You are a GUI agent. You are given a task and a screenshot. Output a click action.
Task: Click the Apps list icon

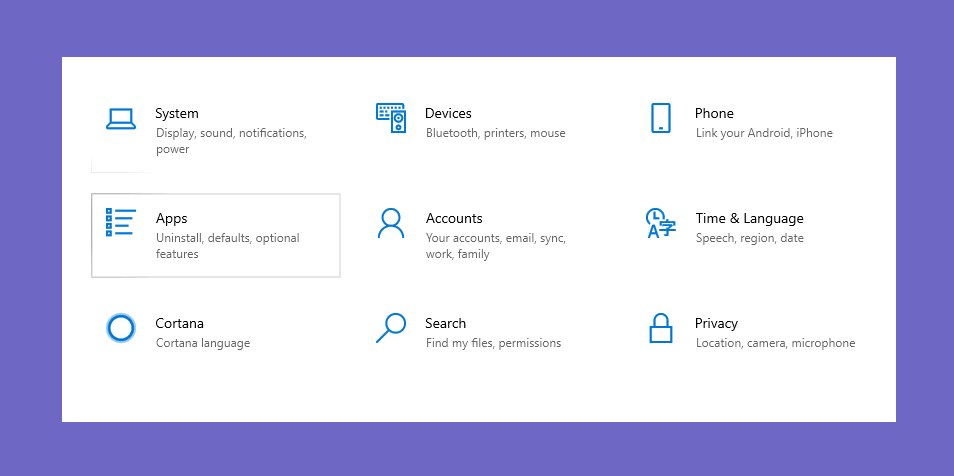click(x=120, y=222)
